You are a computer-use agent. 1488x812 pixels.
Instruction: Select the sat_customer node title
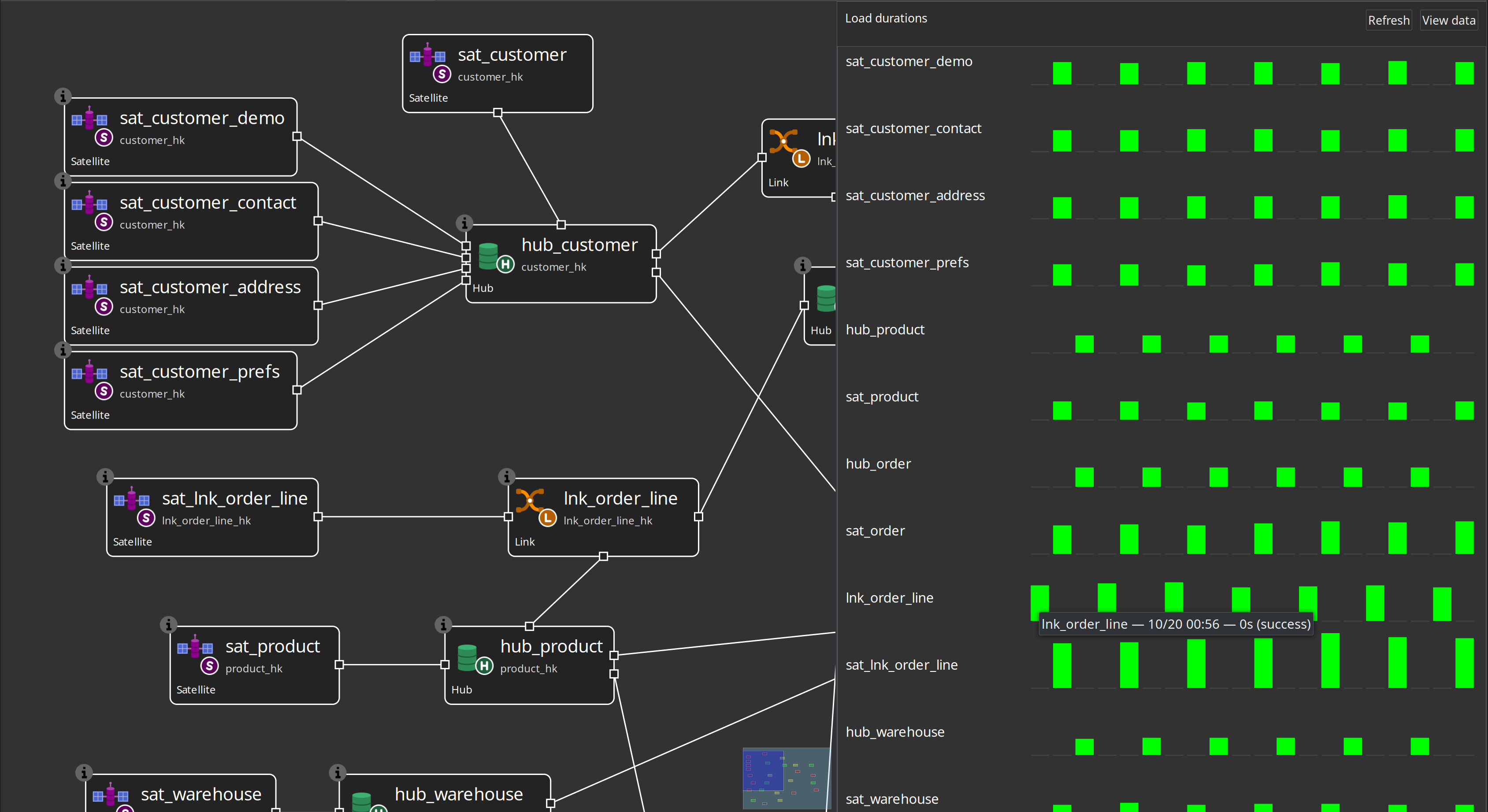[512, 55]
